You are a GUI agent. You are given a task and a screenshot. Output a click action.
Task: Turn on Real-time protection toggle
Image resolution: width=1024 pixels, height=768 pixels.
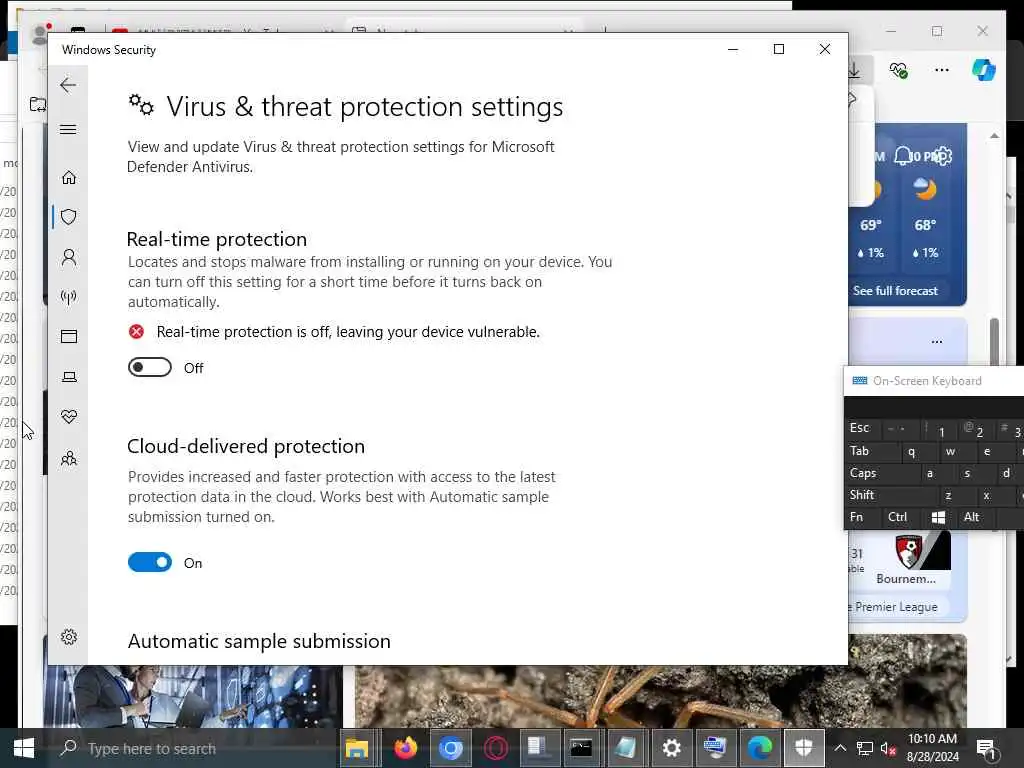pyautogui.click(x=150, y=368)
